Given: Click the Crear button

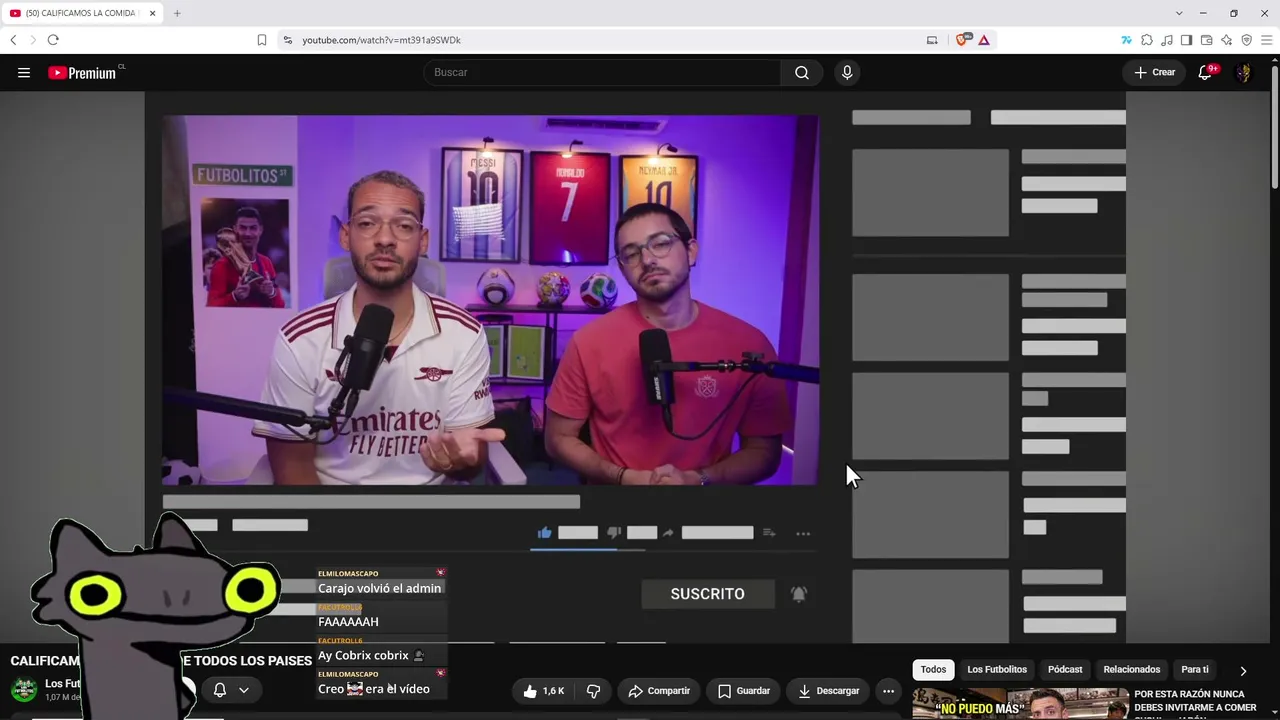Looking at the screenshot, I should pos(1154,72).
